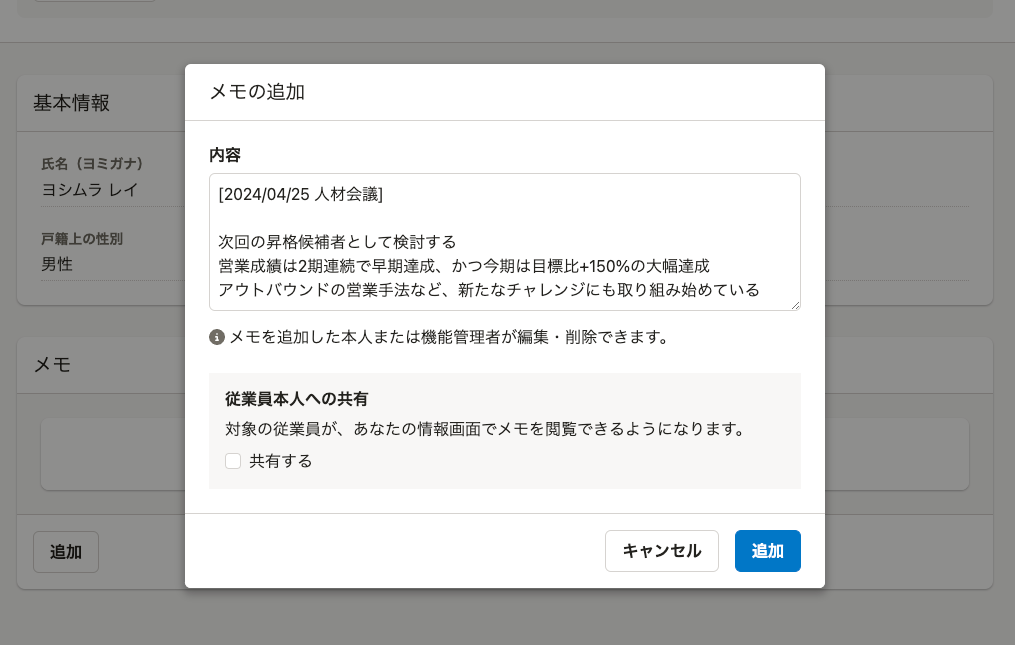Click the textarea resize handle corner
Viewport: 1015px width, 645px height.
point(795,305)
